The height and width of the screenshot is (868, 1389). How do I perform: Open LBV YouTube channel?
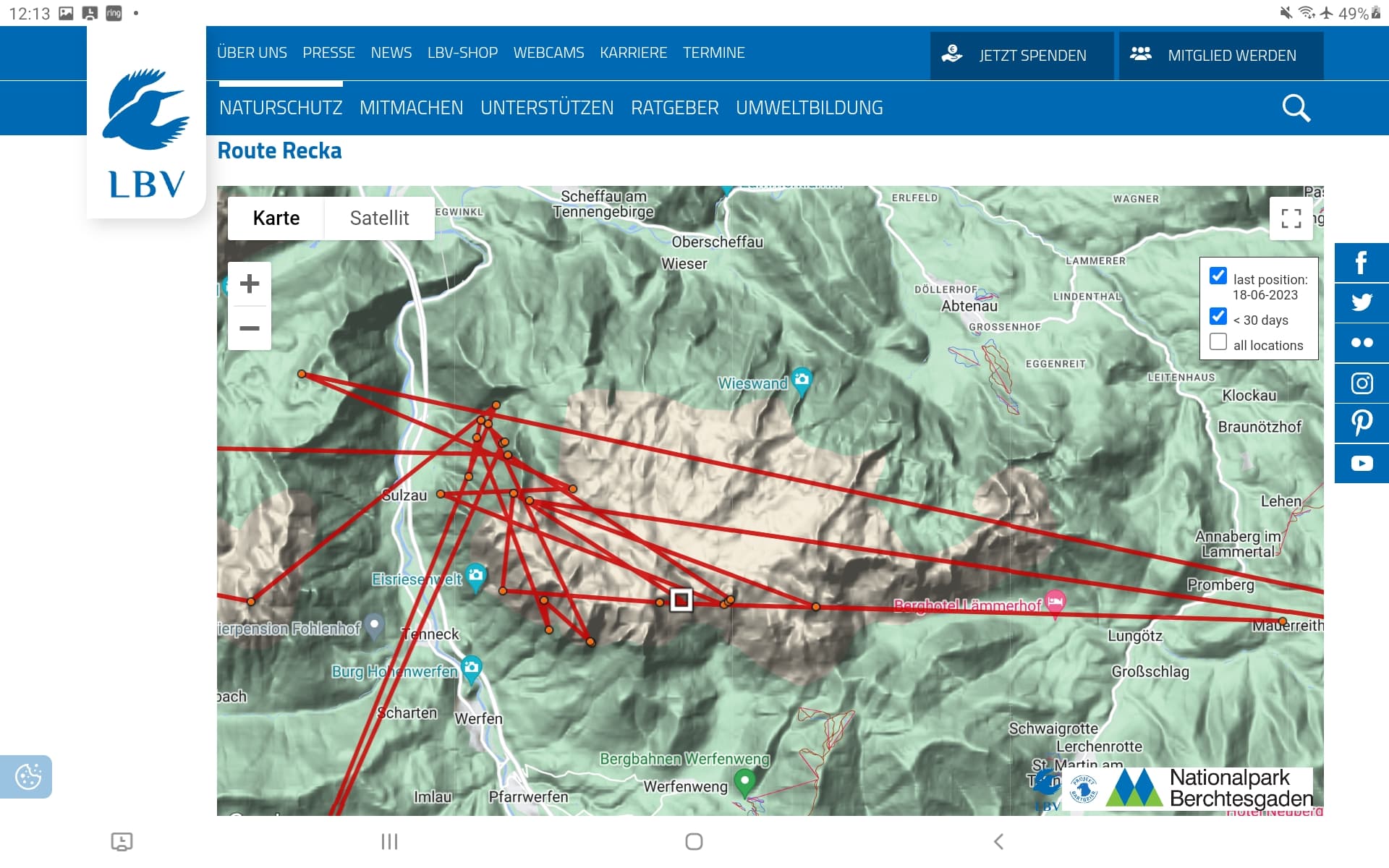(1362, 464)
